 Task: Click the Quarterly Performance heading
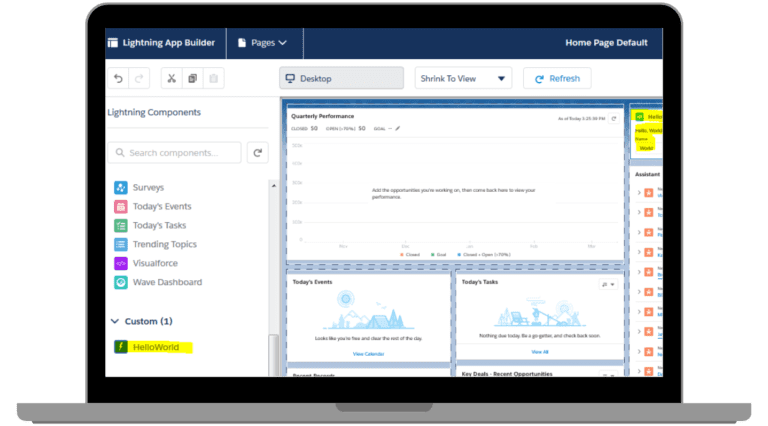(322, 116)
